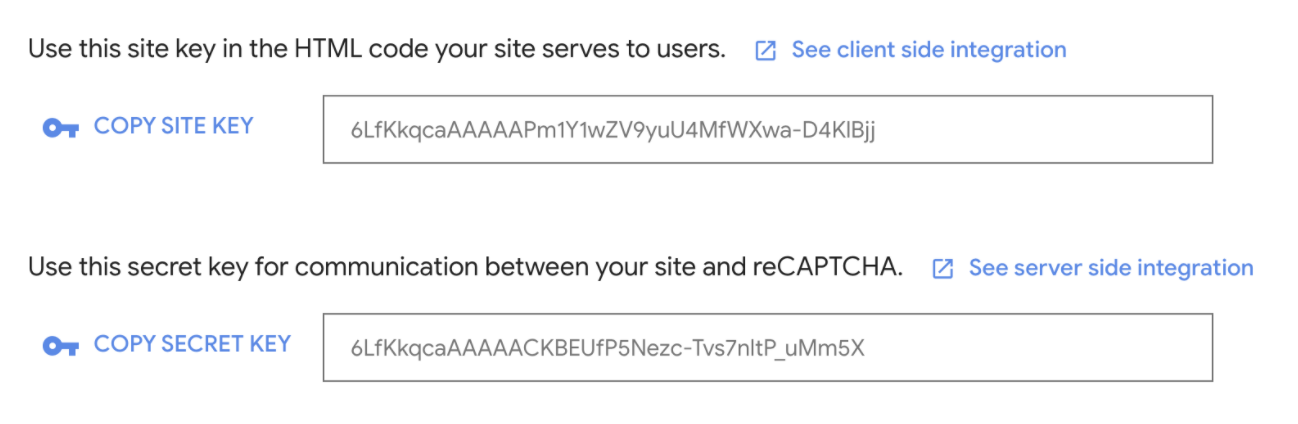Viewport: 1298px width, 424px height.
Task: Open the See server side integration link
Action: pos(1110,268)
